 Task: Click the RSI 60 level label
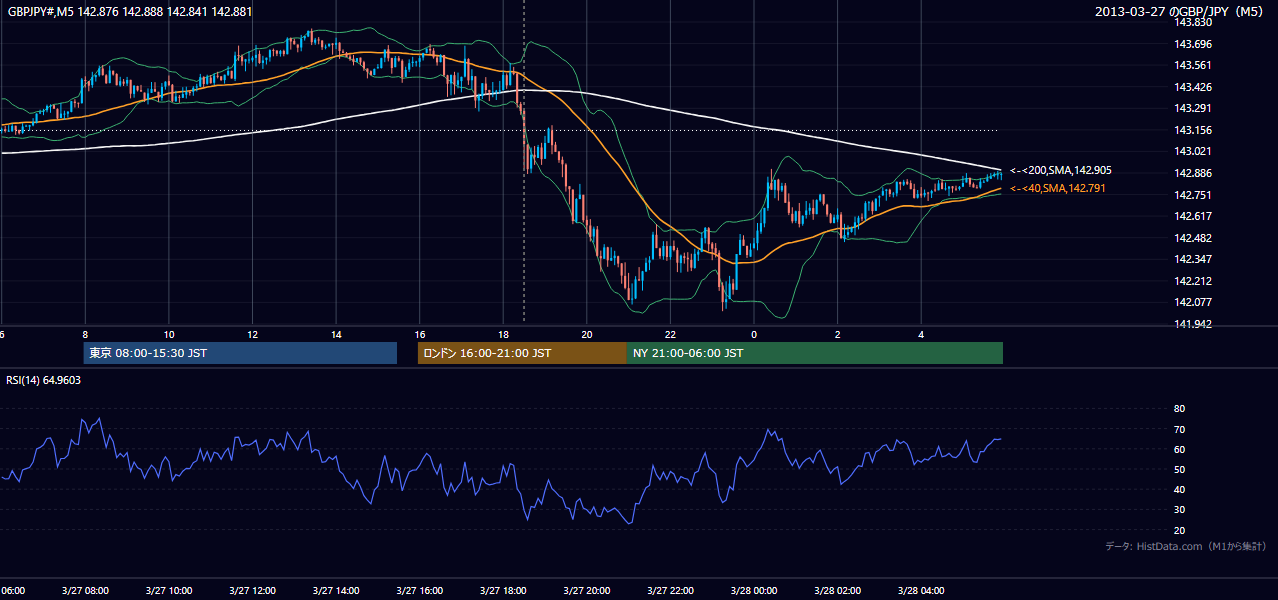click(1179, 449)
